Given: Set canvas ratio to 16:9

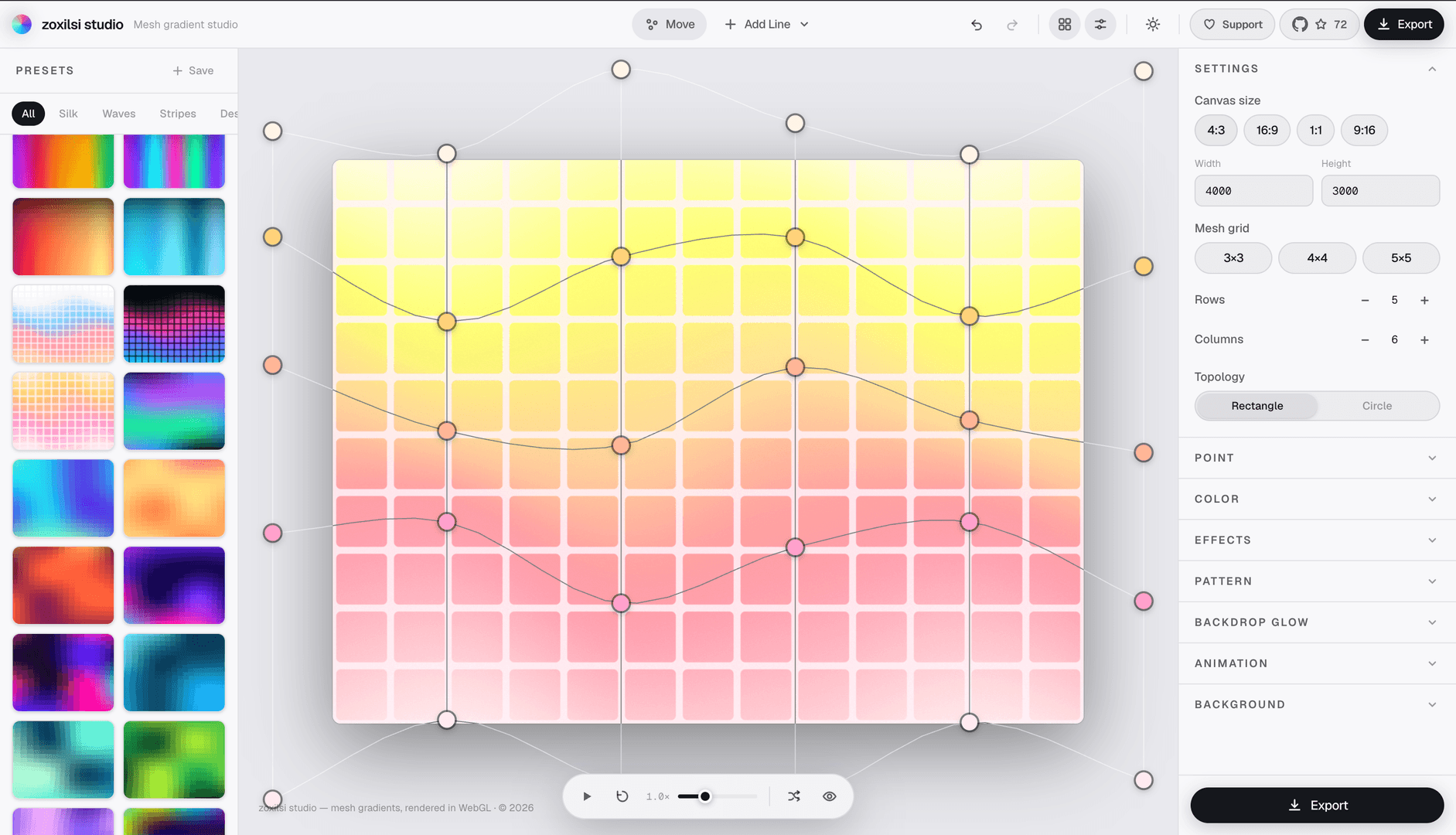Looking at the screenshot, I should pos(1267,130).
